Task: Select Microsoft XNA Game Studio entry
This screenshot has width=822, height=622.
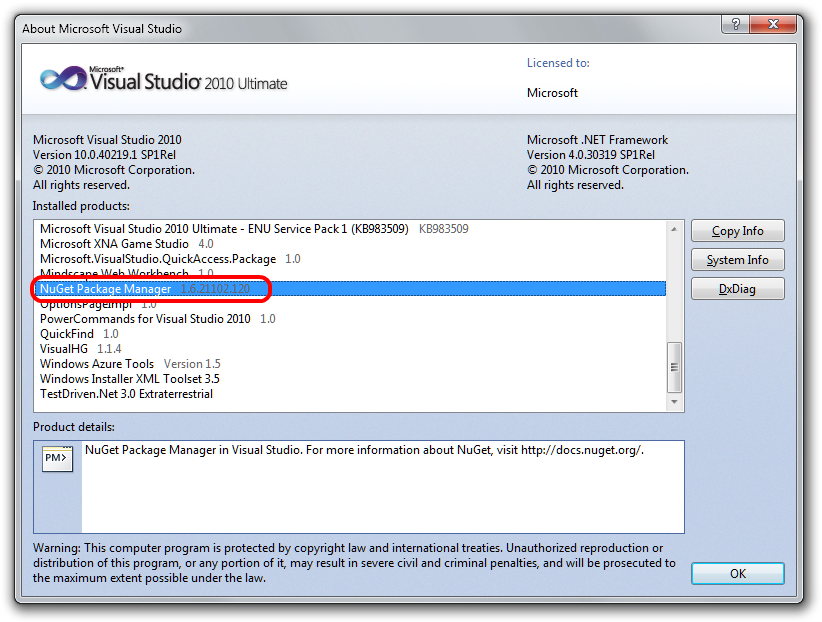Action: click(x=114, y=244)
